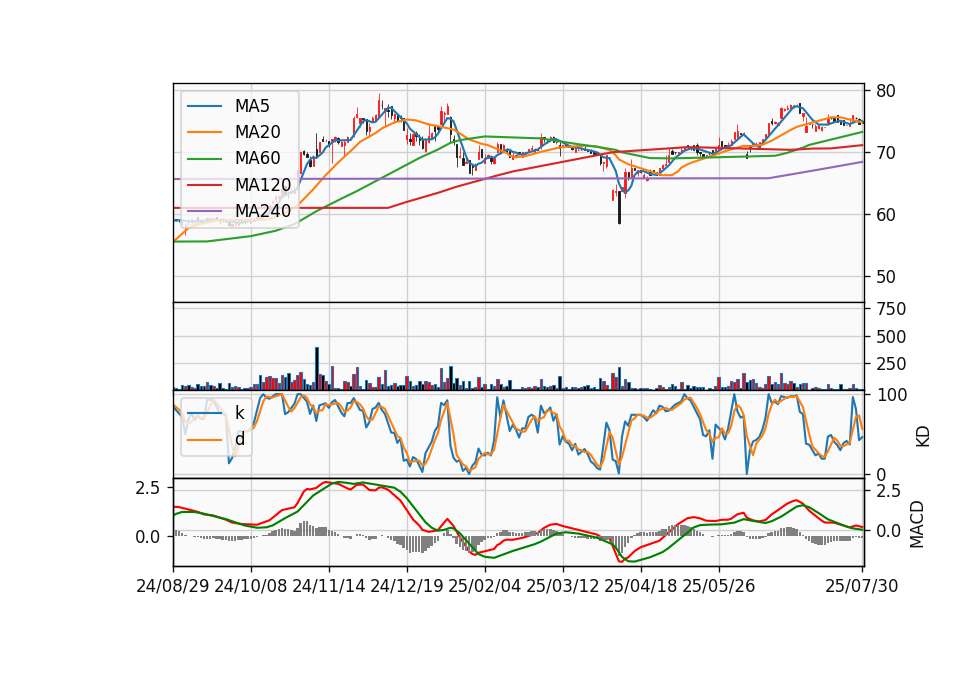
Task: Click the MA5 legend label
Action: click(252, 106)
